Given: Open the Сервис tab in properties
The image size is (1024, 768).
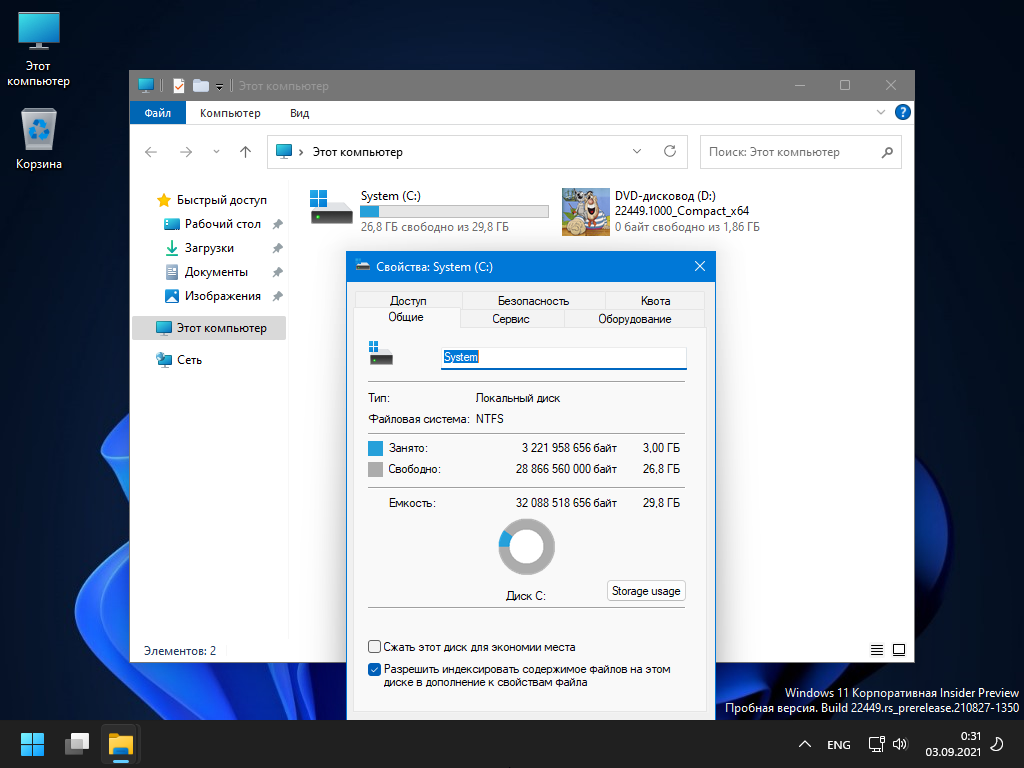Looking at the screenshot, I should pos(511,319).
